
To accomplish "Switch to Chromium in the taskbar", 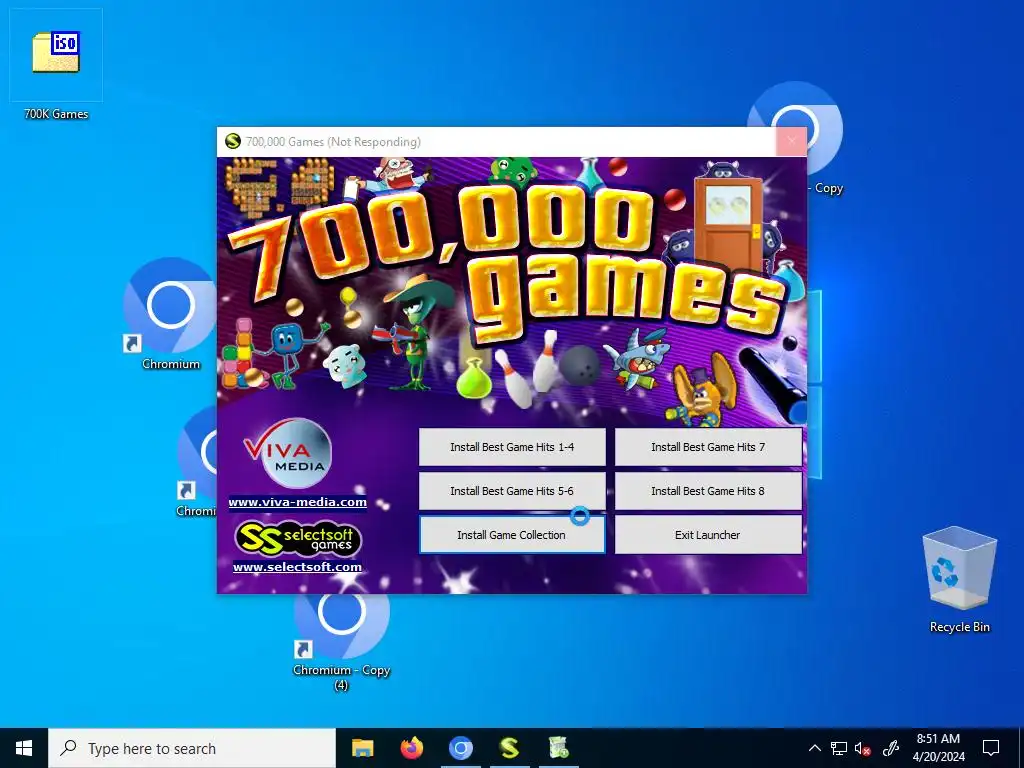I will pos(460,748).
